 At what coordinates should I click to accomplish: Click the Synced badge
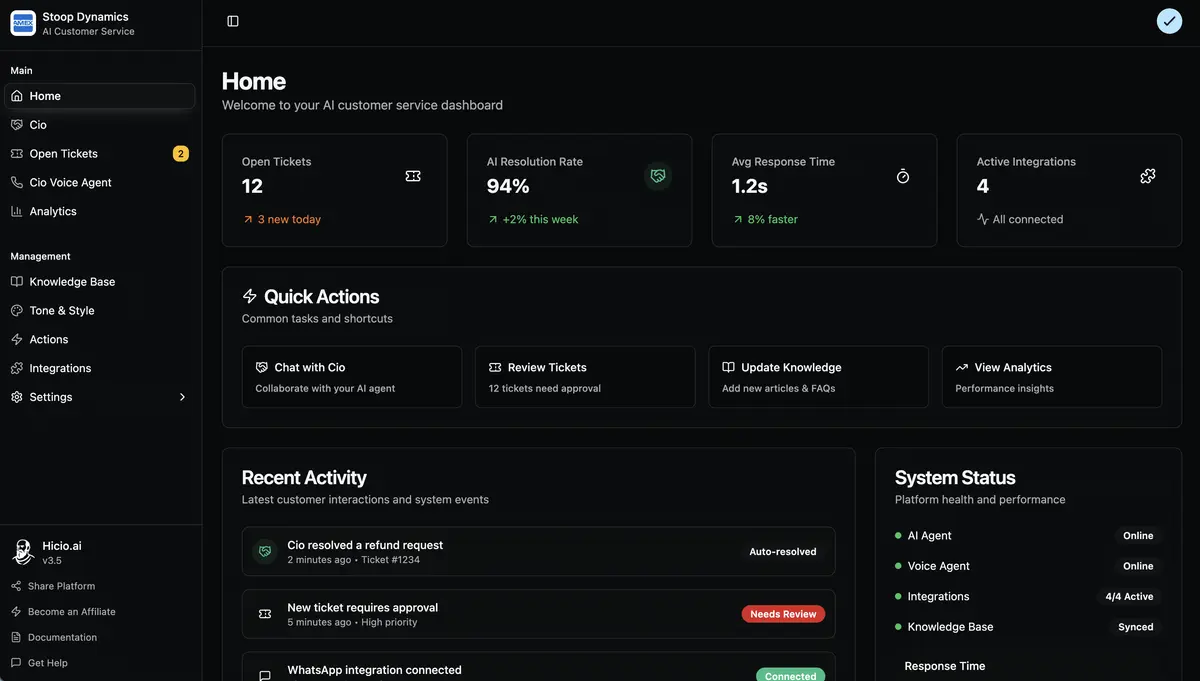click(1135, 627)
